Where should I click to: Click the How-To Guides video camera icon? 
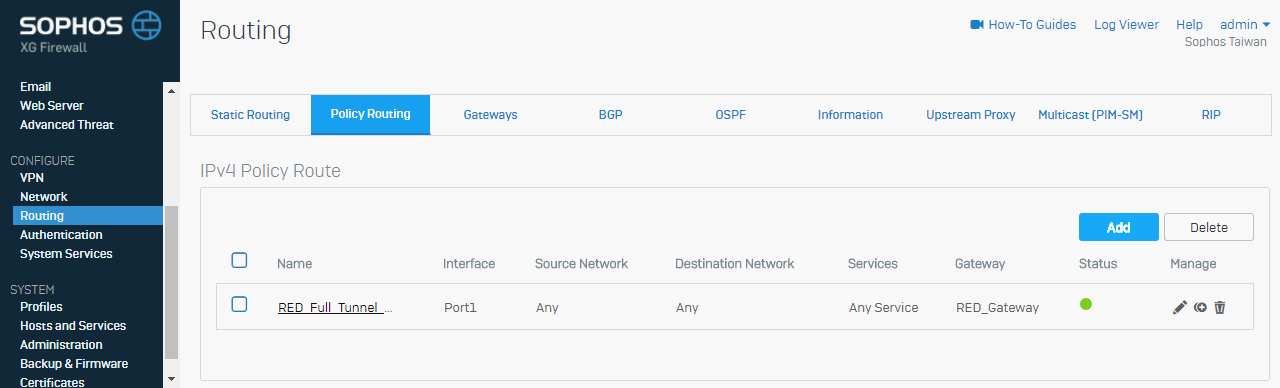pos(977,24)
